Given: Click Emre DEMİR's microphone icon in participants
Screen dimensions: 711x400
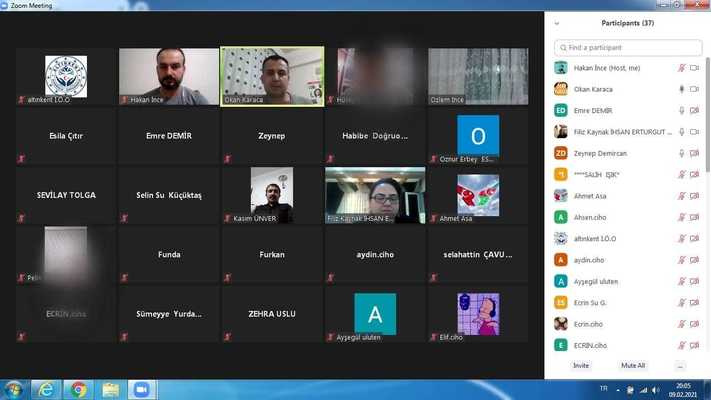Looking at the screenshot, I should pos(681,111).
